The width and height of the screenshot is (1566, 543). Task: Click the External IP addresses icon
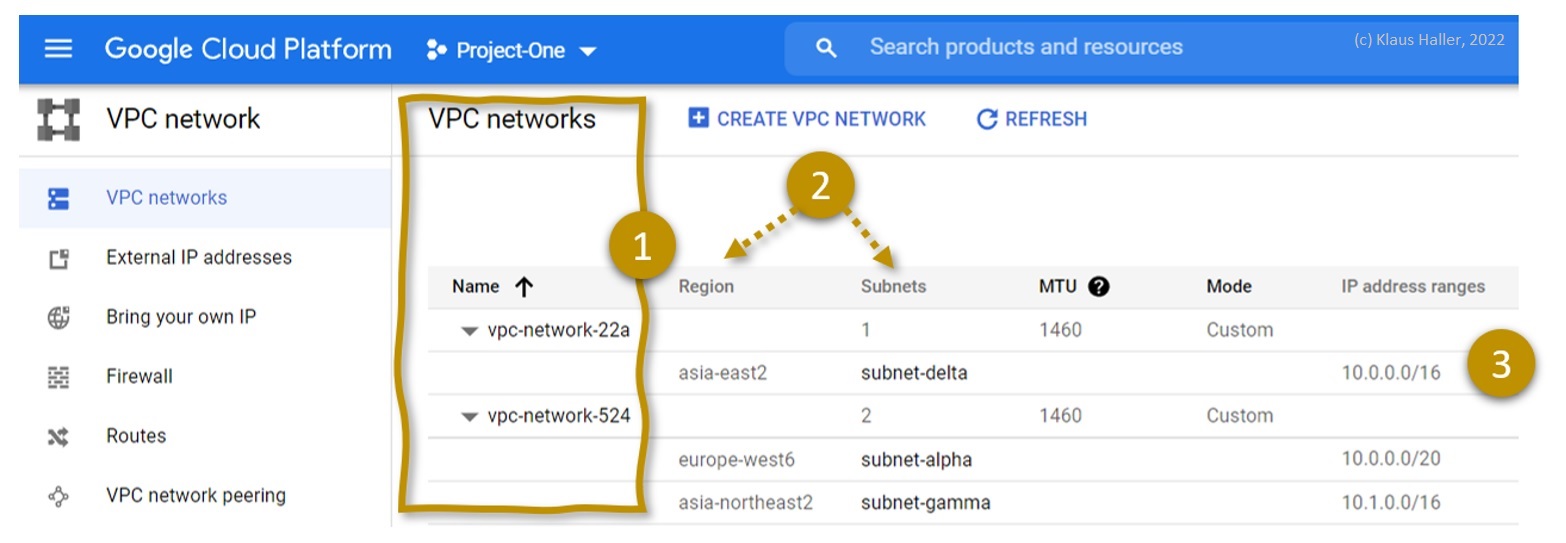[59, 258]
